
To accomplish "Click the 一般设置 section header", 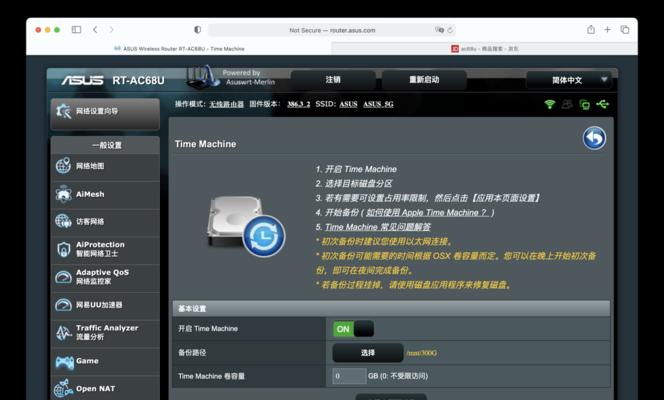I will click(x=107, y=145).
